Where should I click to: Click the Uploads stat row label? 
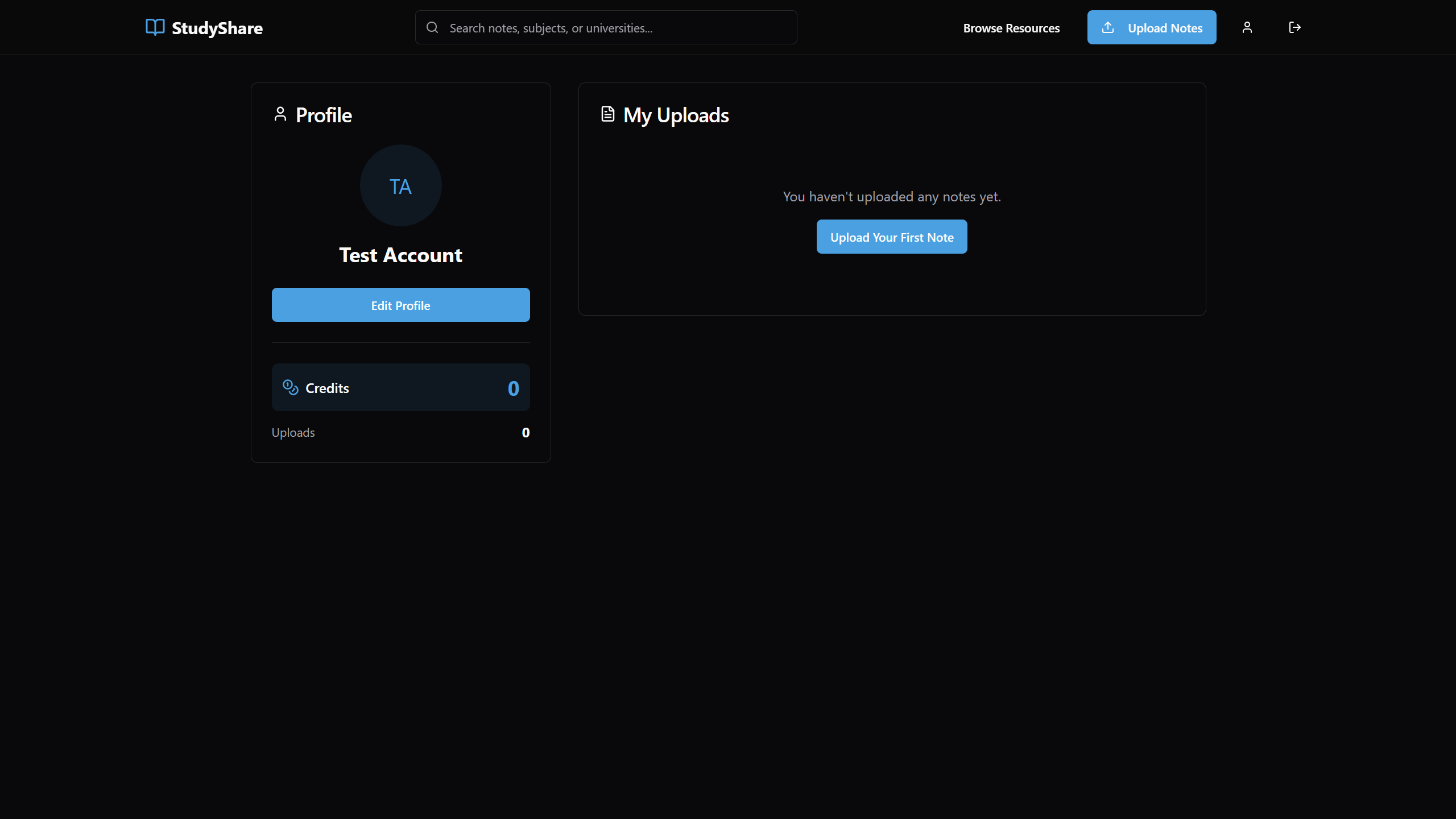coord(293,433)
